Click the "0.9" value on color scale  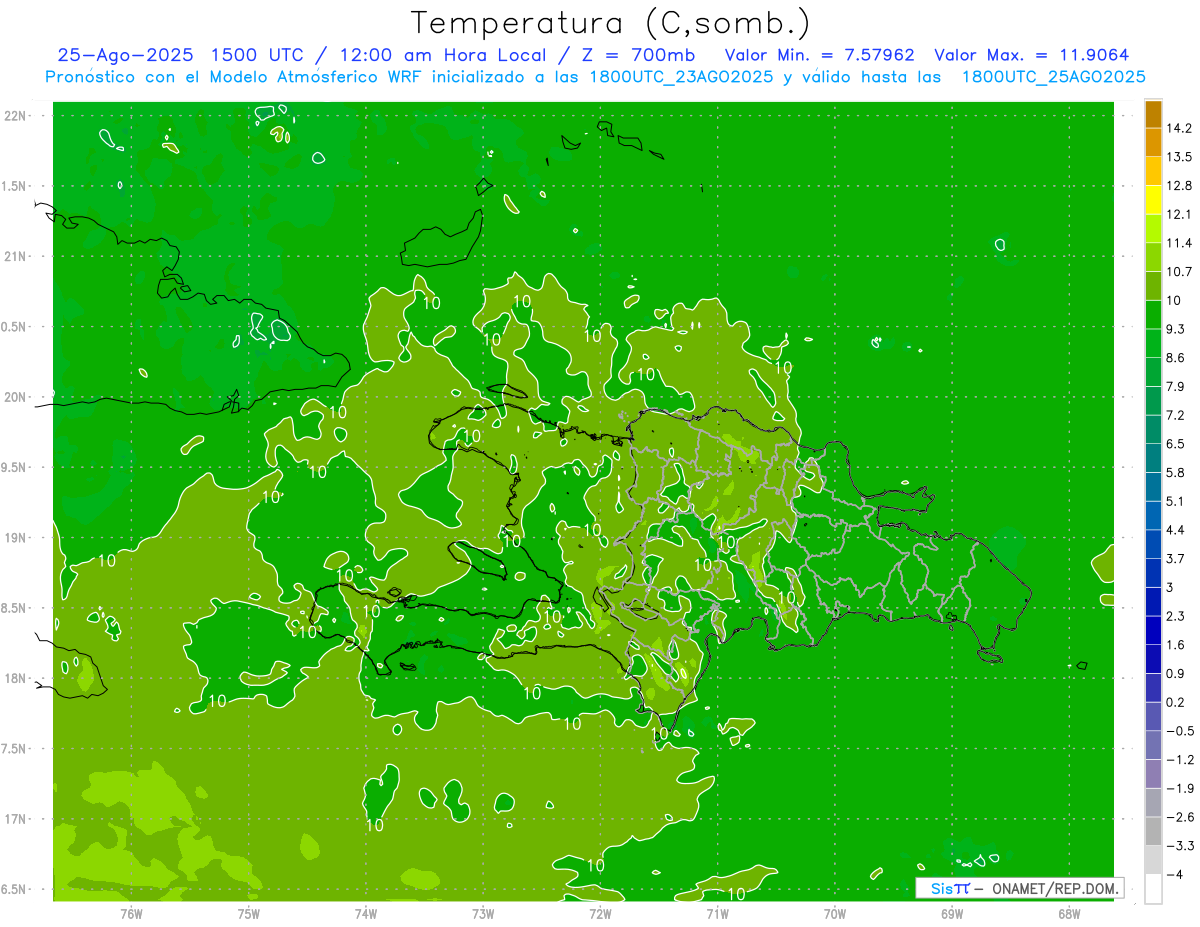coord(1176,673)
